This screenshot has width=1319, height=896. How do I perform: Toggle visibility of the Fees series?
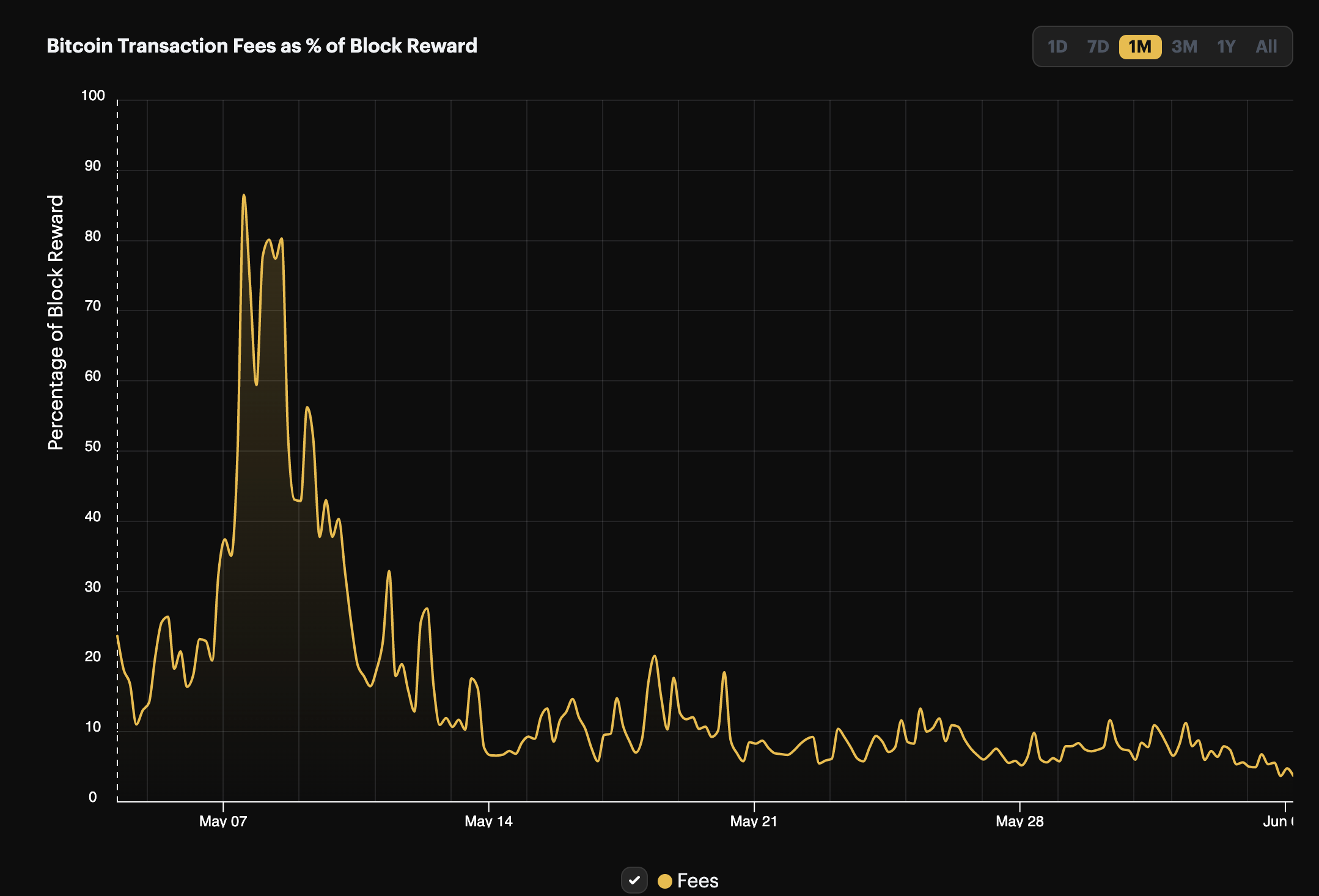point(634,880)
